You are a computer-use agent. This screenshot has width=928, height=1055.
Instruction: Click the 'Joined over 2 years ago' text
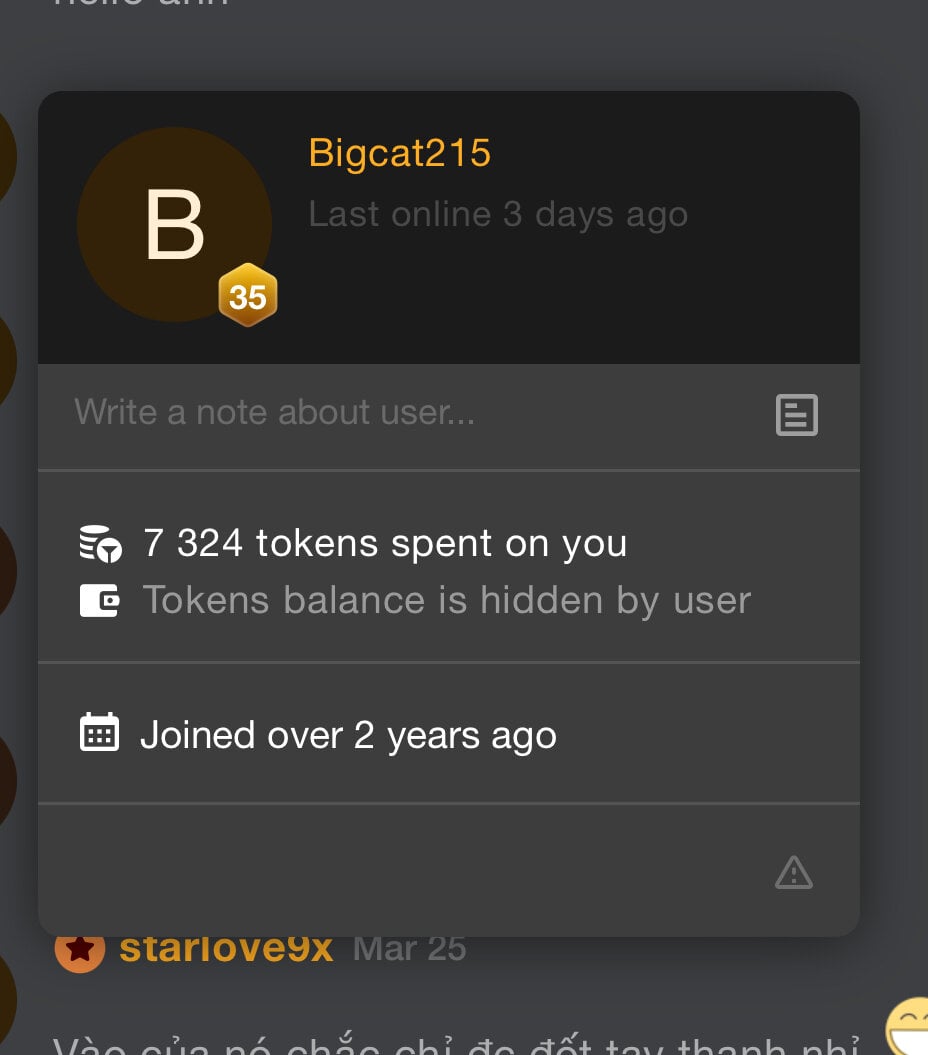pyautogui.click(x=348, y=735)
